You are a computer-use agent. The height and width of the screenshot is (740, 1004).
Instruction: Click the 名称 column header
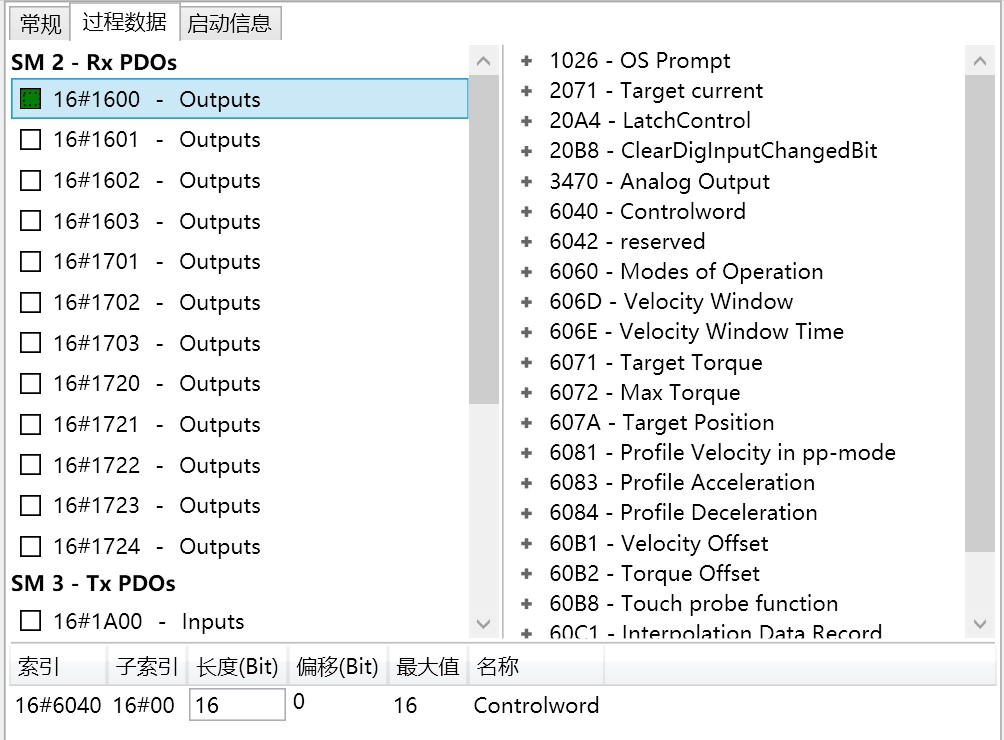click(497, 667)
